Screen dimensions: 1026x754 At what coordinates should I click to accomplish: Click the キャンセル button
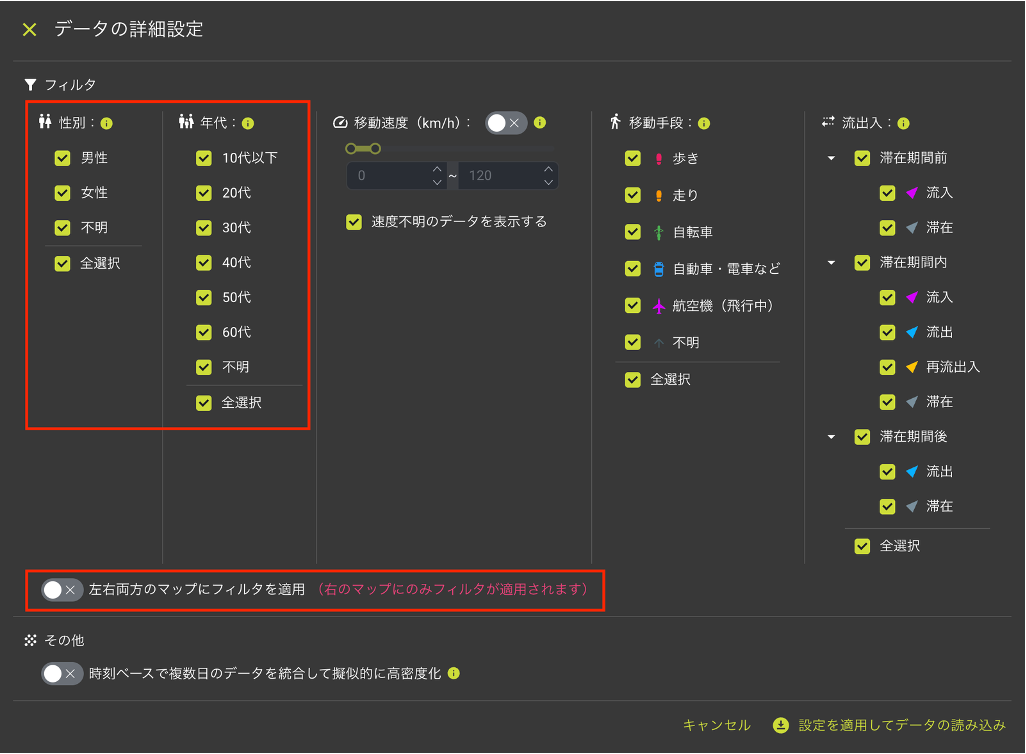[716, 725]
